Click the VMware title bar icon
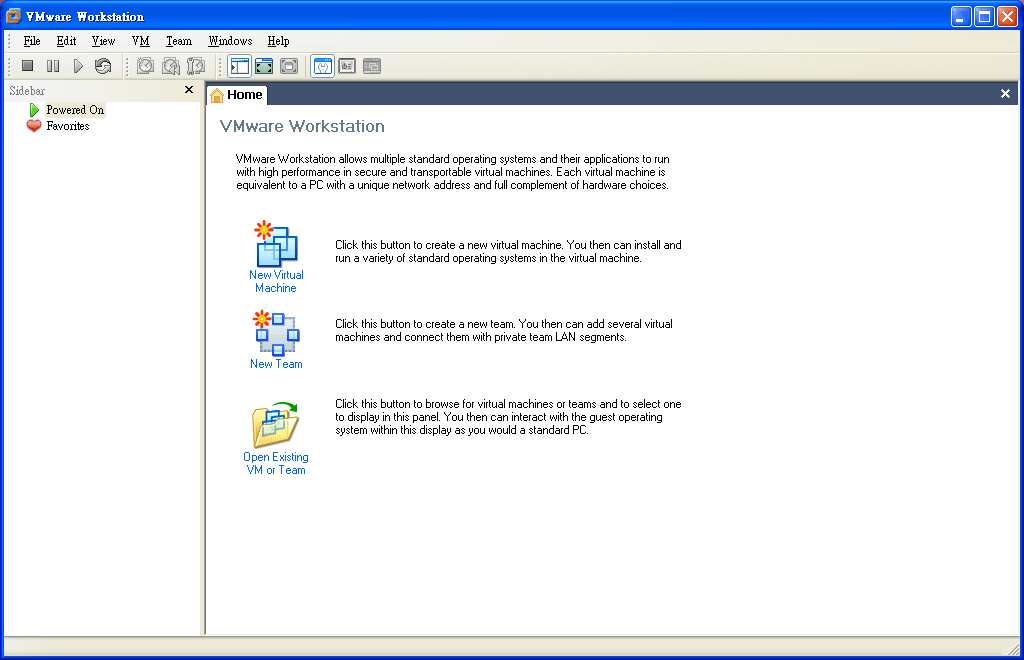The image size is (1024, 660). 13,16
